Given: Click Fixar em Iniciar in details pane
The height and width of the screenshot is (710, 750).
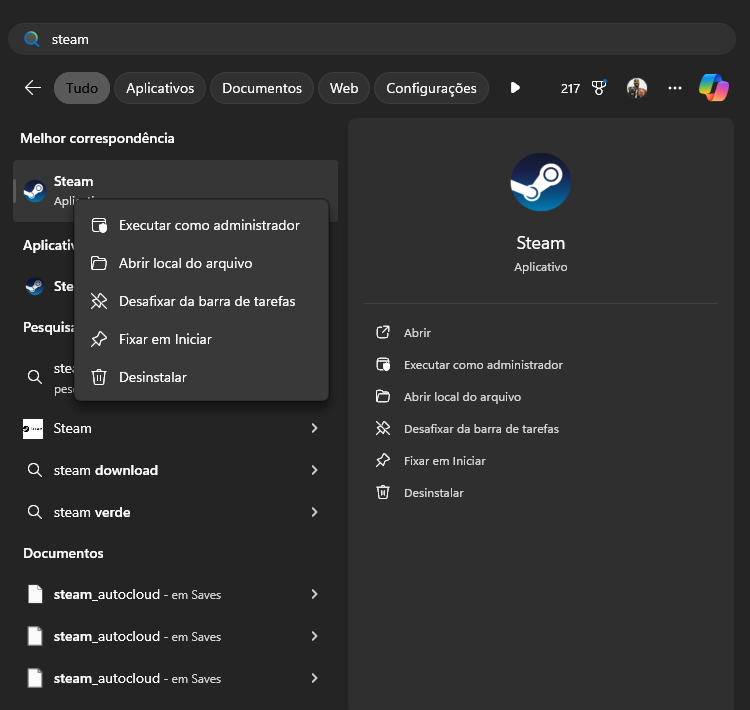Looking at the screenshot, I should tap(444, 461).
